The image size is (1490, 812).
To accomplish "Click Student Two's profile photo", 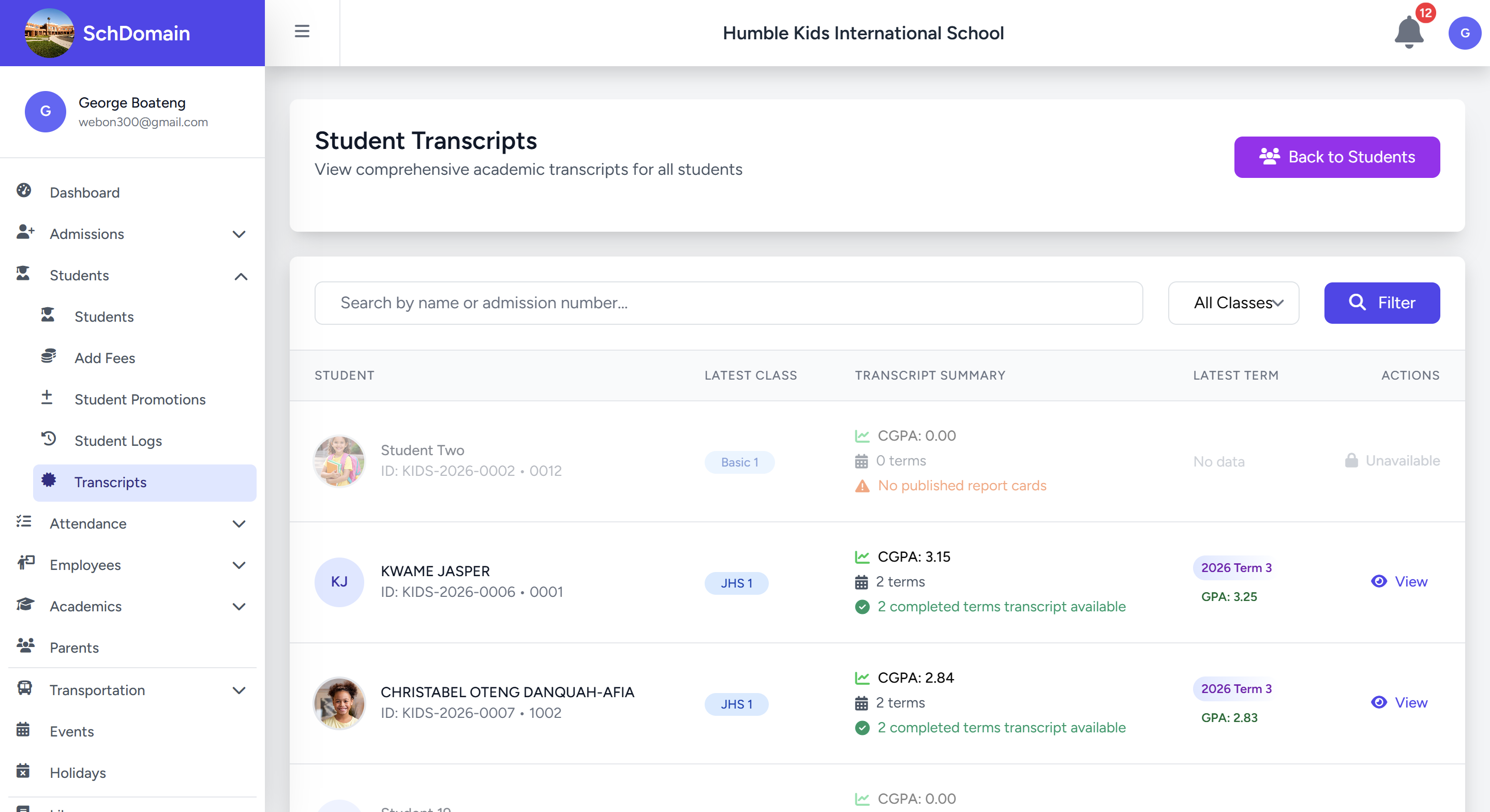I will tap(339, 461).
